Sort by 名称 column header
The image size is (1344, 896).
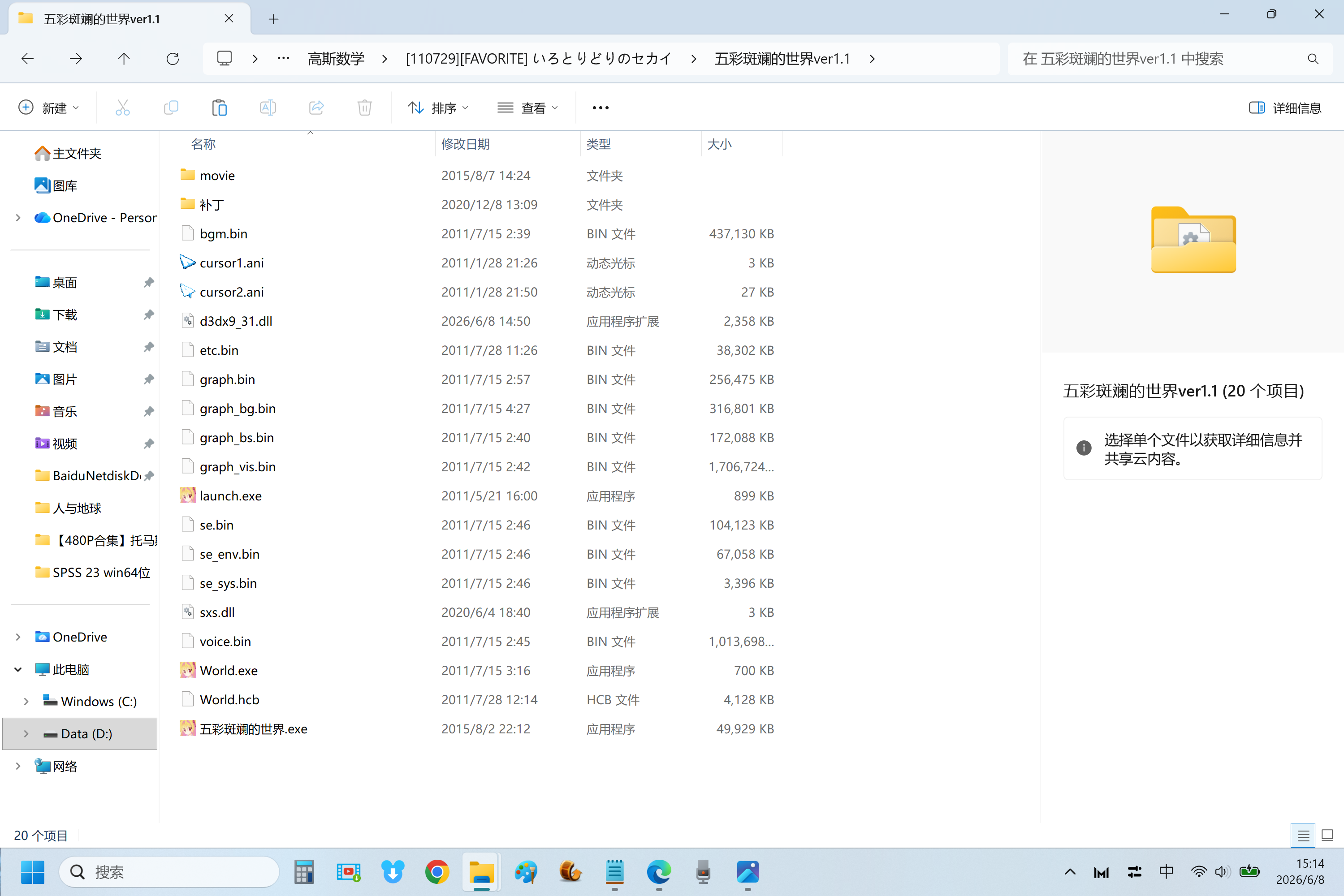pos(203,144)
